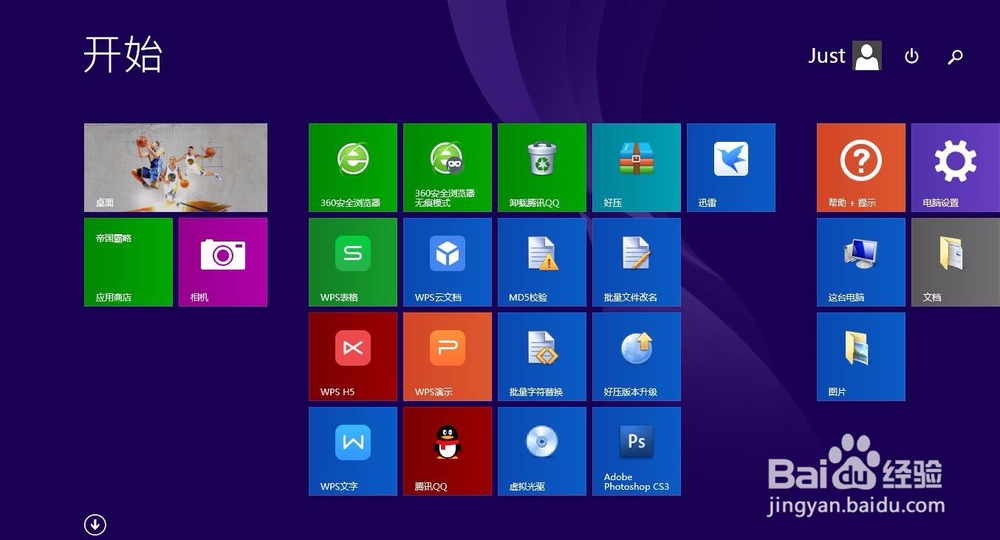
Task: Launch the 好压 archive tile
Action: coord(636,167)
